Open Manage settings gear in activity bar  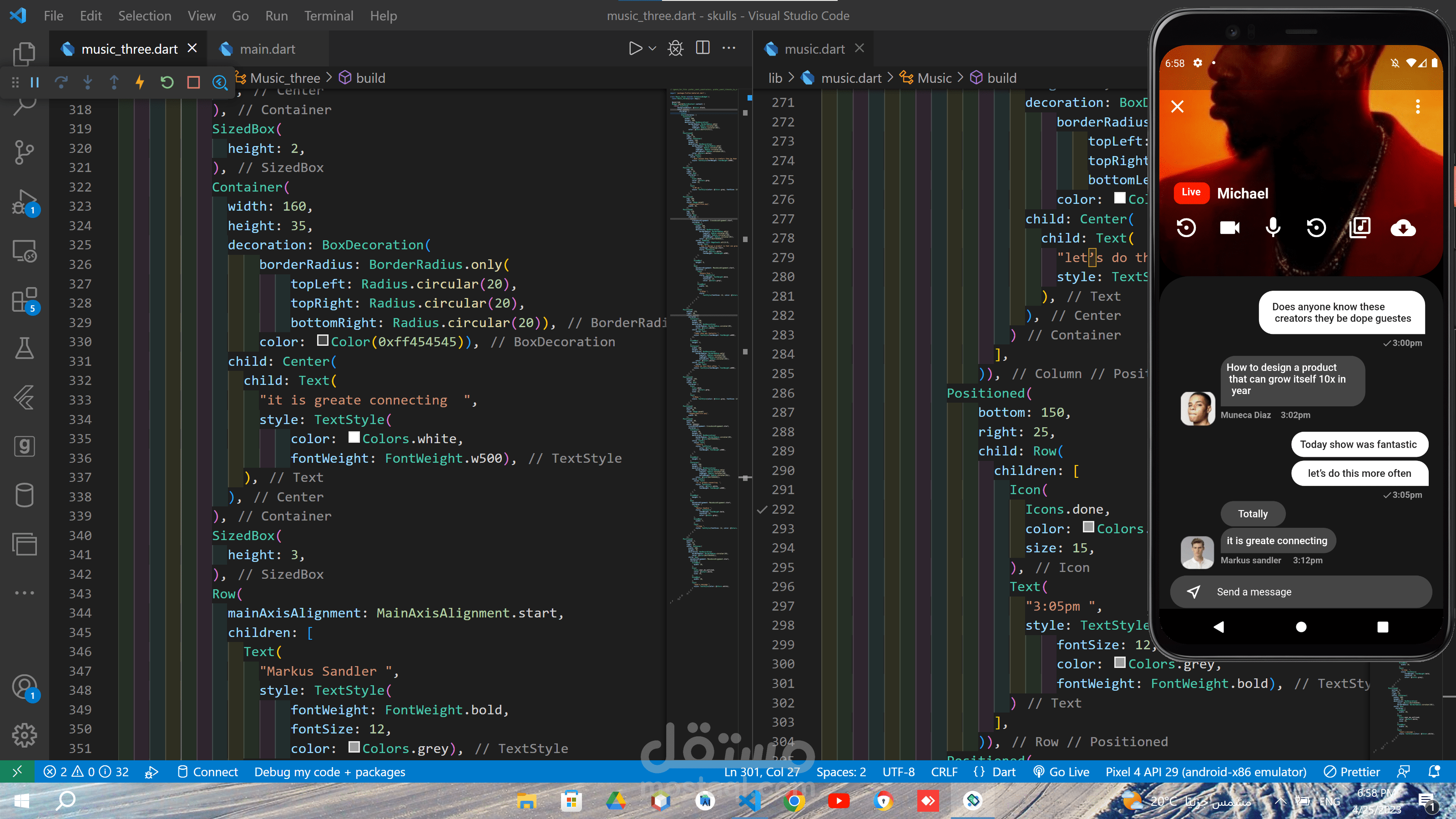point(24,735)
